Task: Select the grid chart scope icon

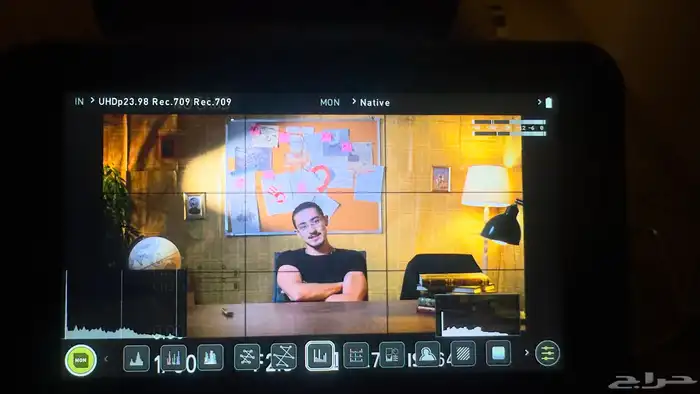Action: [x=356, y=355]
